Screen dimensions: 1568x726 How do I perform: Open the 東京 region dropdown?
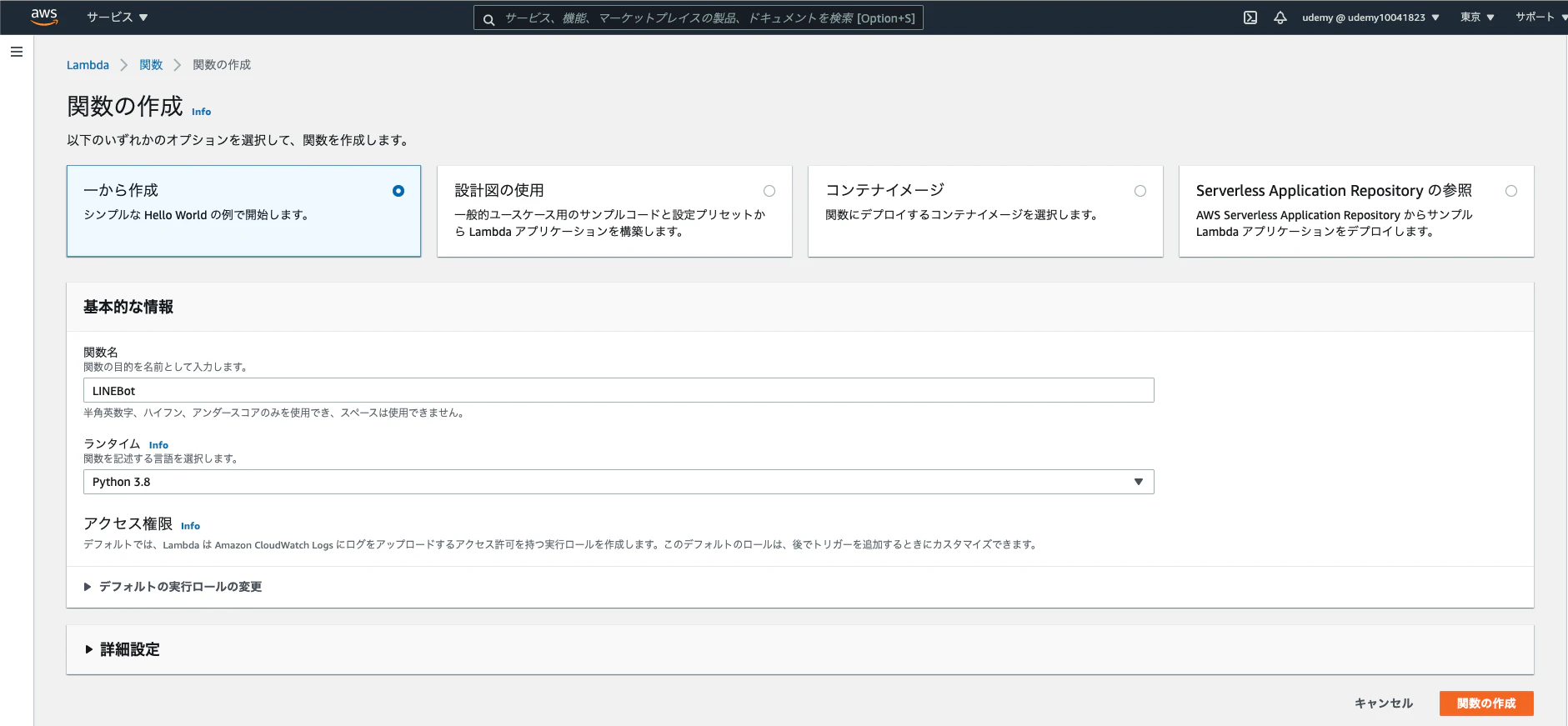(1477, 18)
